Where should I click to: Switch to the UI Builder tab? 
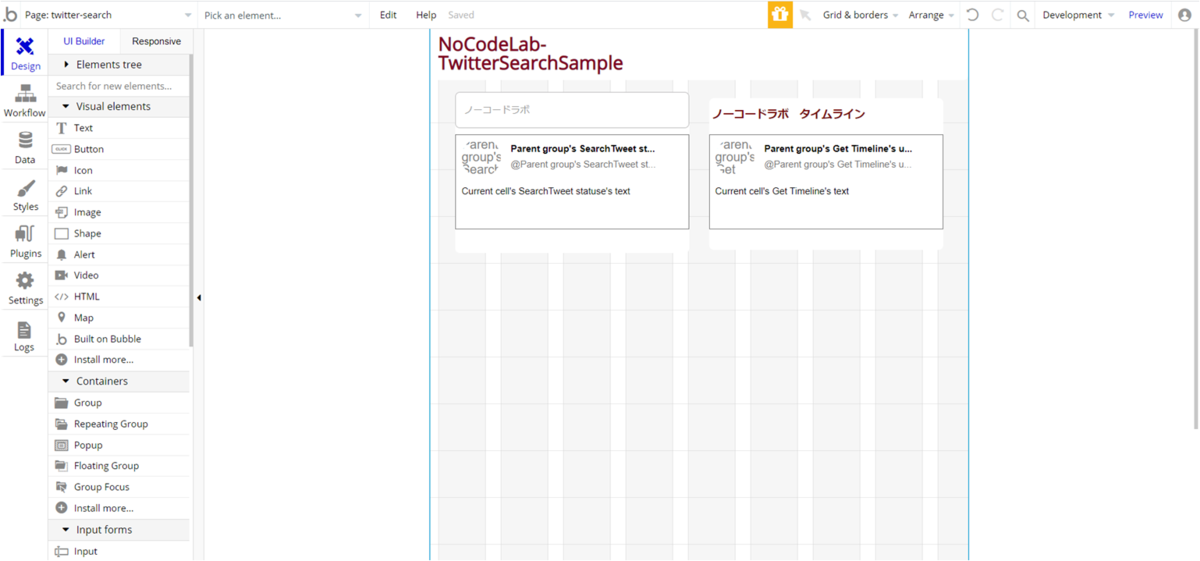click(84, 41)
